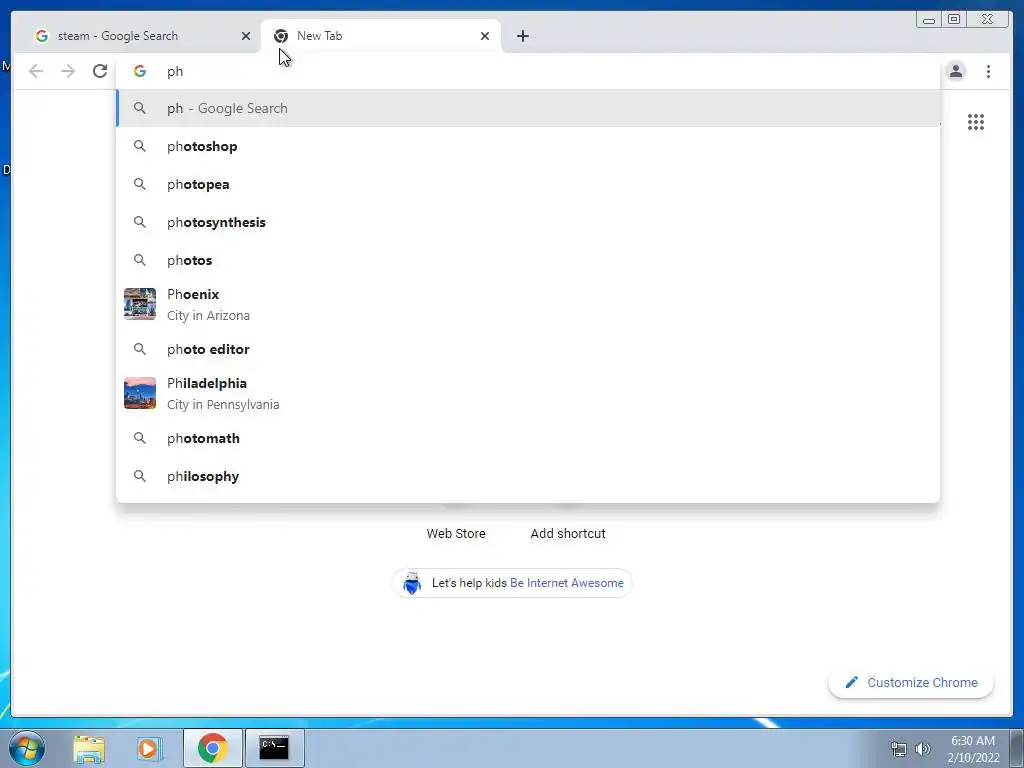The image size is (1024, 768).
Task: Select the photo editor suggestion
Action: coord(528,349)
